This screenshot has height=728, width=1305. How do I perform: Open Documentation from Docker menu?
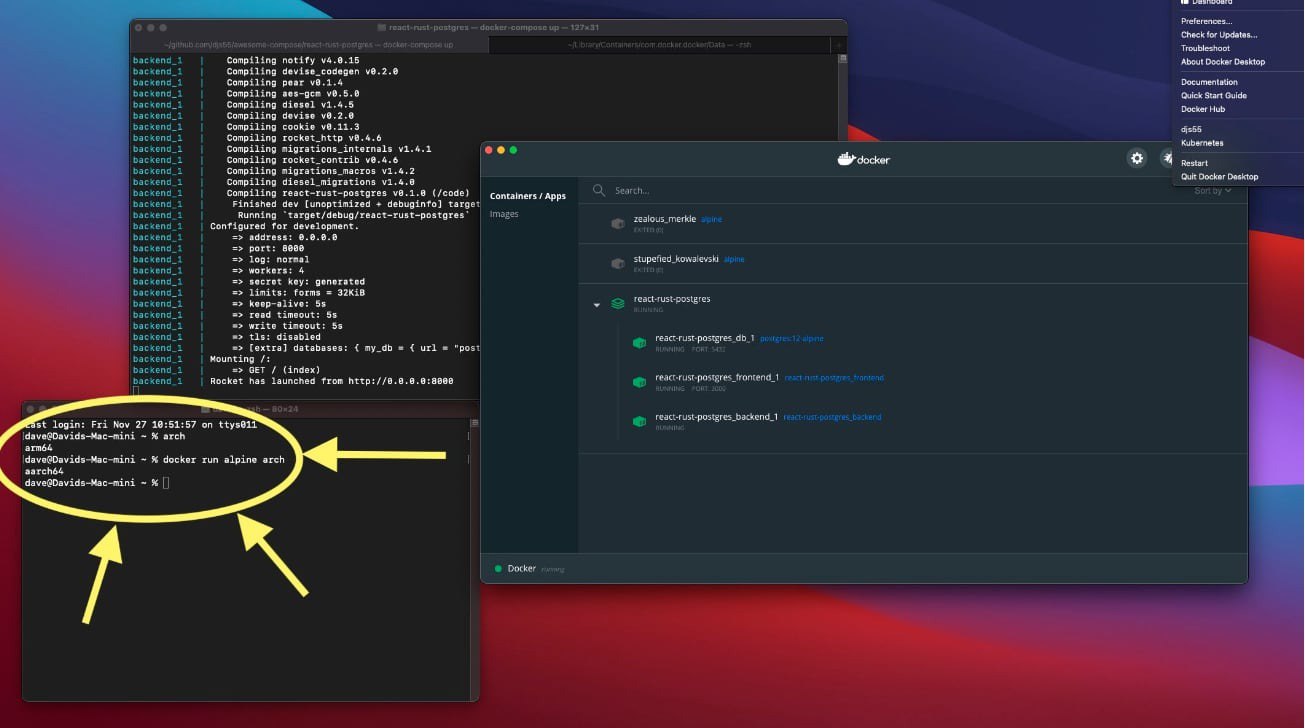pyautogui.click(x=1209, y=82)
